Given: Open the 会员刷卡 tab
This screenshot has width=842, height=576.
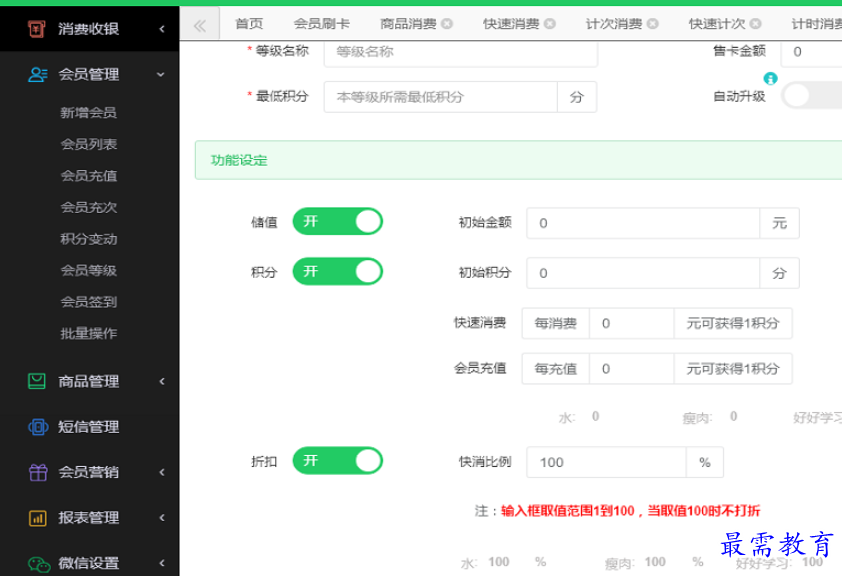Looking at the screenshot, I should coord(322,24).
